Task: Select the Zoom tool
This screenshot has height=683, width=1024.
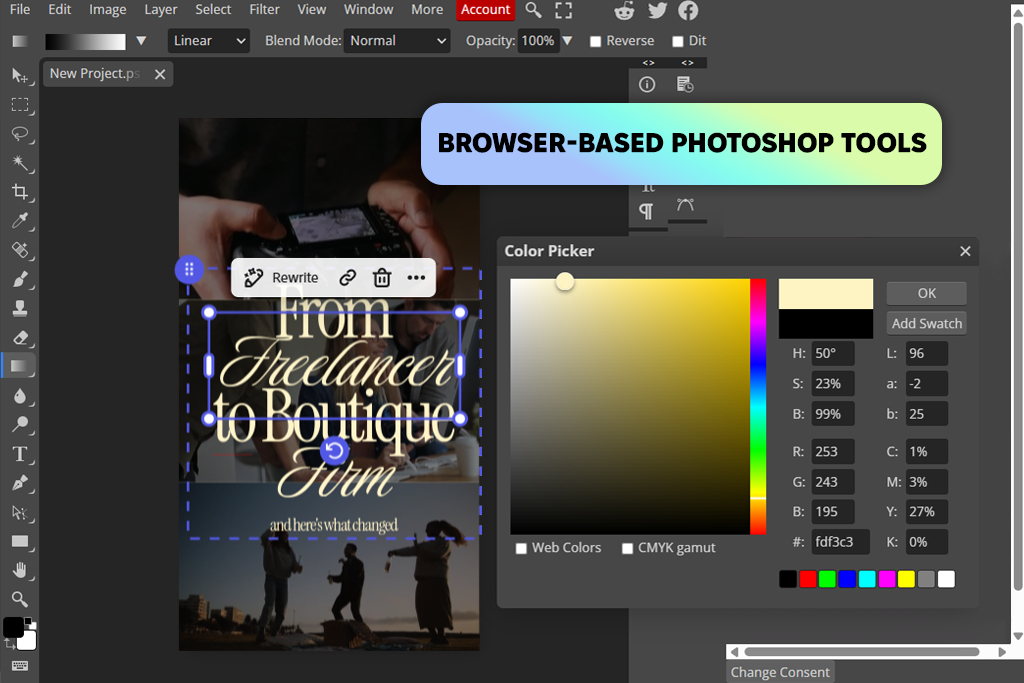Action: point(20,599)
